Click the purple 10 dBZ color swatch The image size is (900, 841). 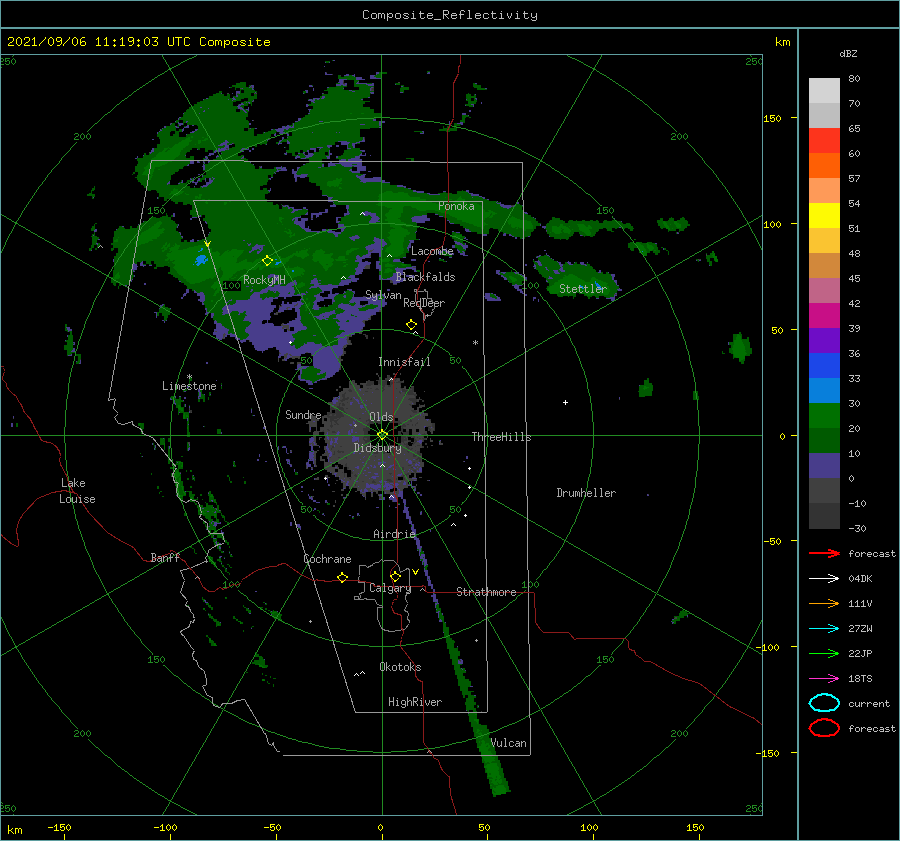pyautogui.click(x=824, y=465)
